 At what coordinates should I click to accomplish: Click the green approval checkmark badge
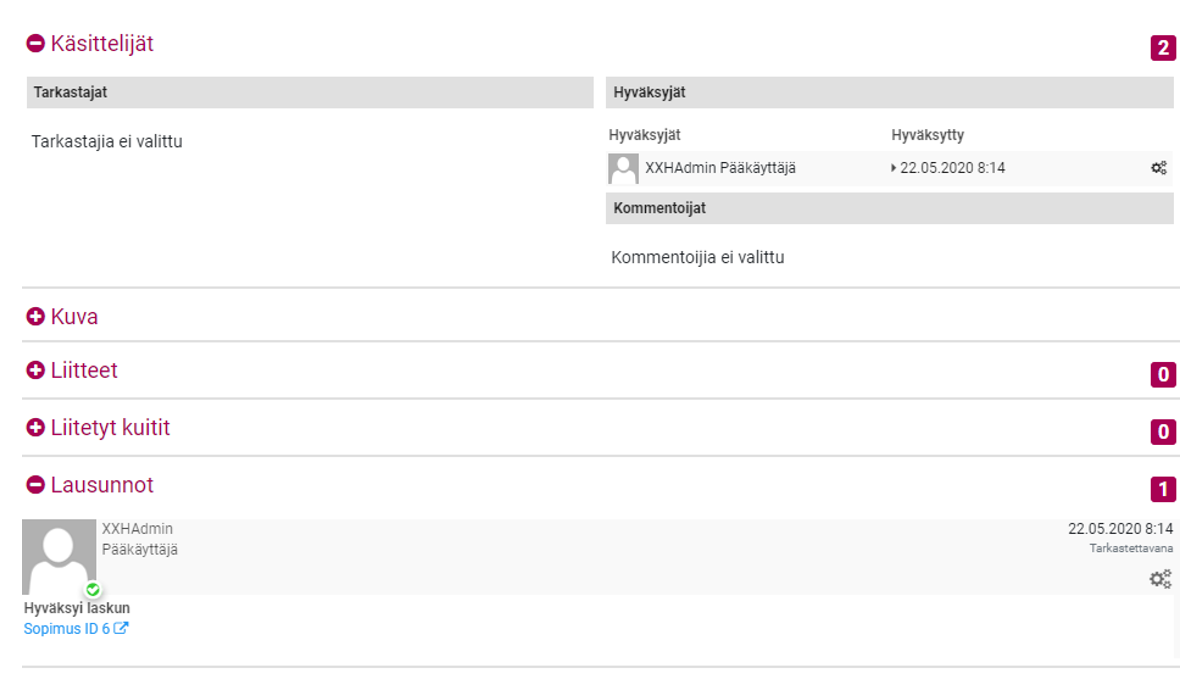point(93,589)
